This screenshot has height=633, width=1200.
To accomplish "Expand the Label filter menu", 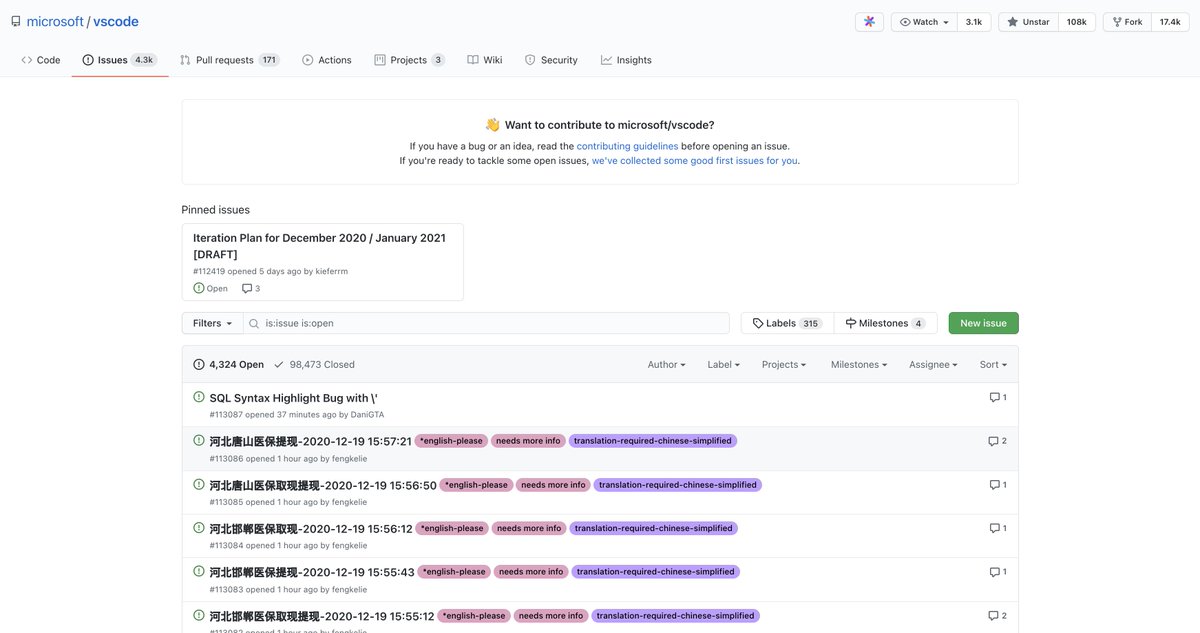I will [723, 365].
